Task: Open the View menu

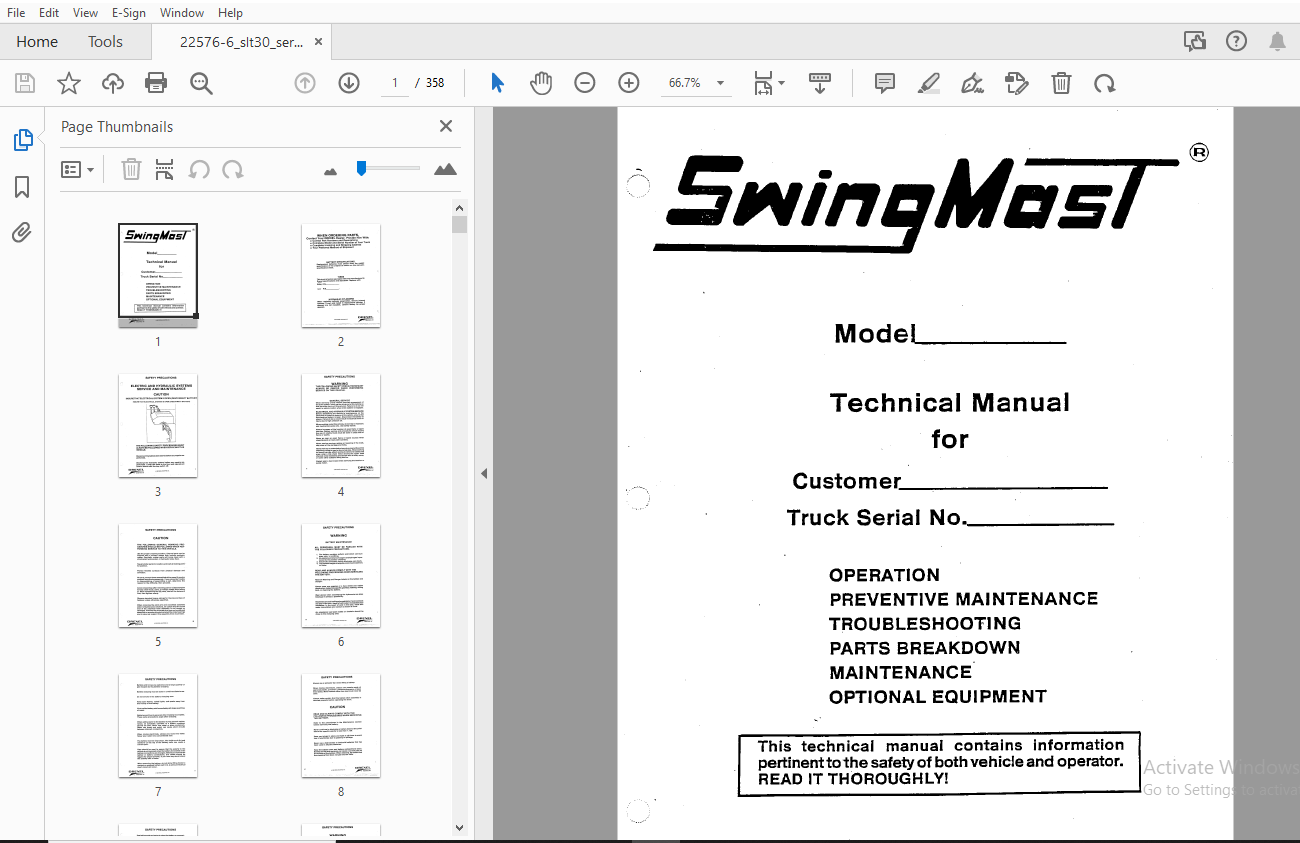Action: (x=86, y=13)
